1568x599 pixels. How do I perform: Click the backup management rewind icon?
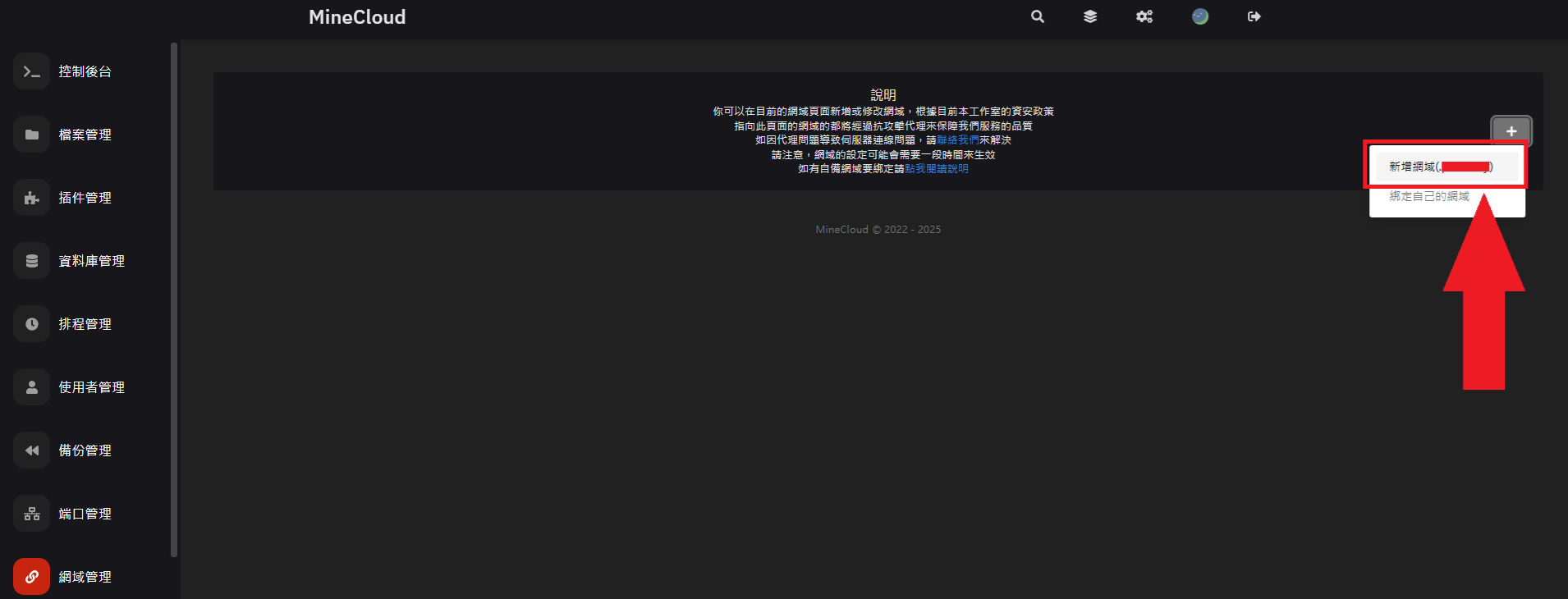tap(31, 450)
